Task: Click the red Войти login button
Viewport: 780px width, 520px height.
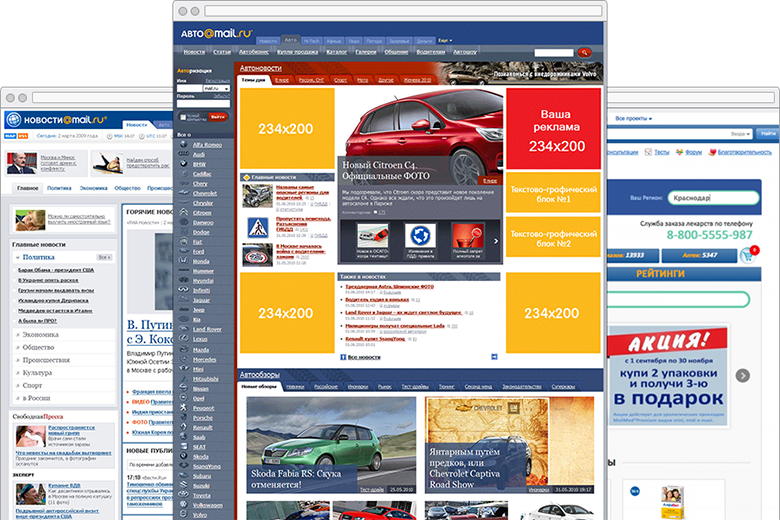Action: tap(218, 117)
